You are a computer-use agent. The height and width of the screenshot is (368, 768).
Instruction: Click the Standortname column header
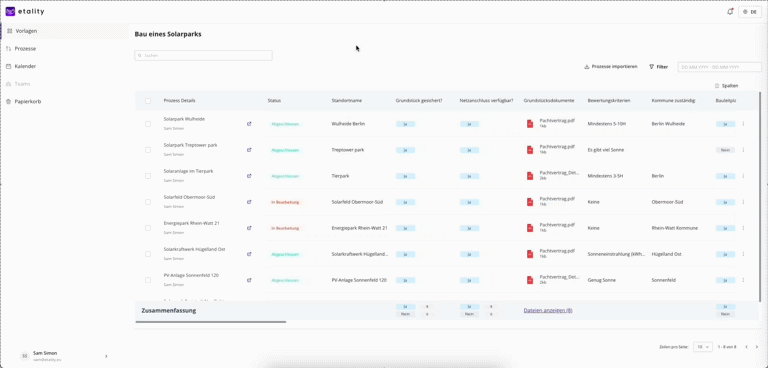click(x=347, y=100)
